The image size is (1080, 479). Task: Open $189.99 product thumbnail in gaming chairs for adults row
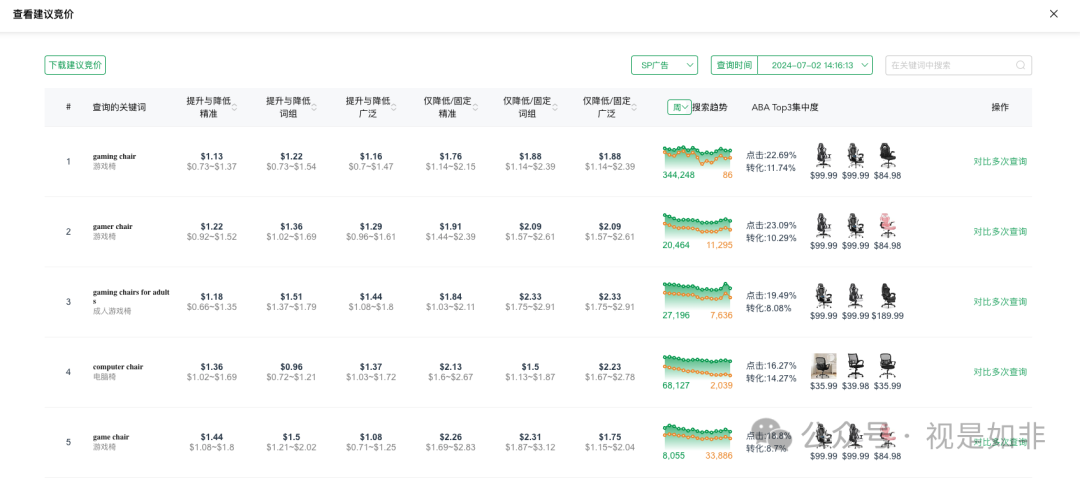[x=887, y=296]
